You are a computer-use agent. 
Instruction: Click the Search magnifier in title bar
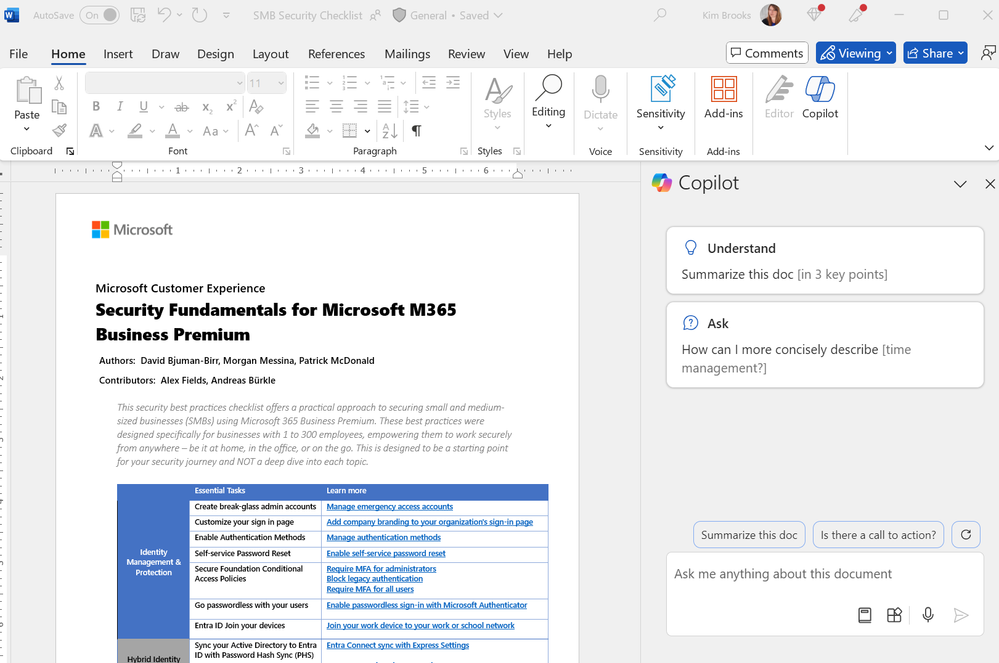660,15
